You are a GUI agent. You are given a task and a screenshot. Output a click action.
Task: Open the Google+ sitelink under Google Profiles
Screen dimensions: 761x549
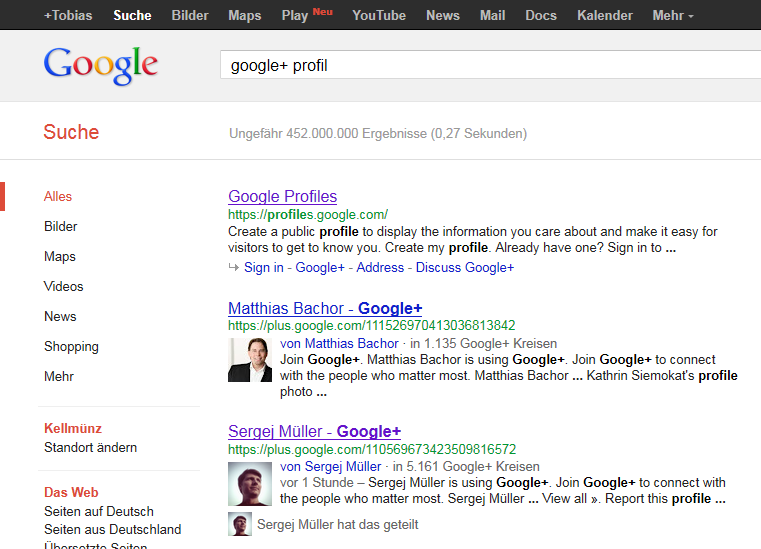pos(320,267)
